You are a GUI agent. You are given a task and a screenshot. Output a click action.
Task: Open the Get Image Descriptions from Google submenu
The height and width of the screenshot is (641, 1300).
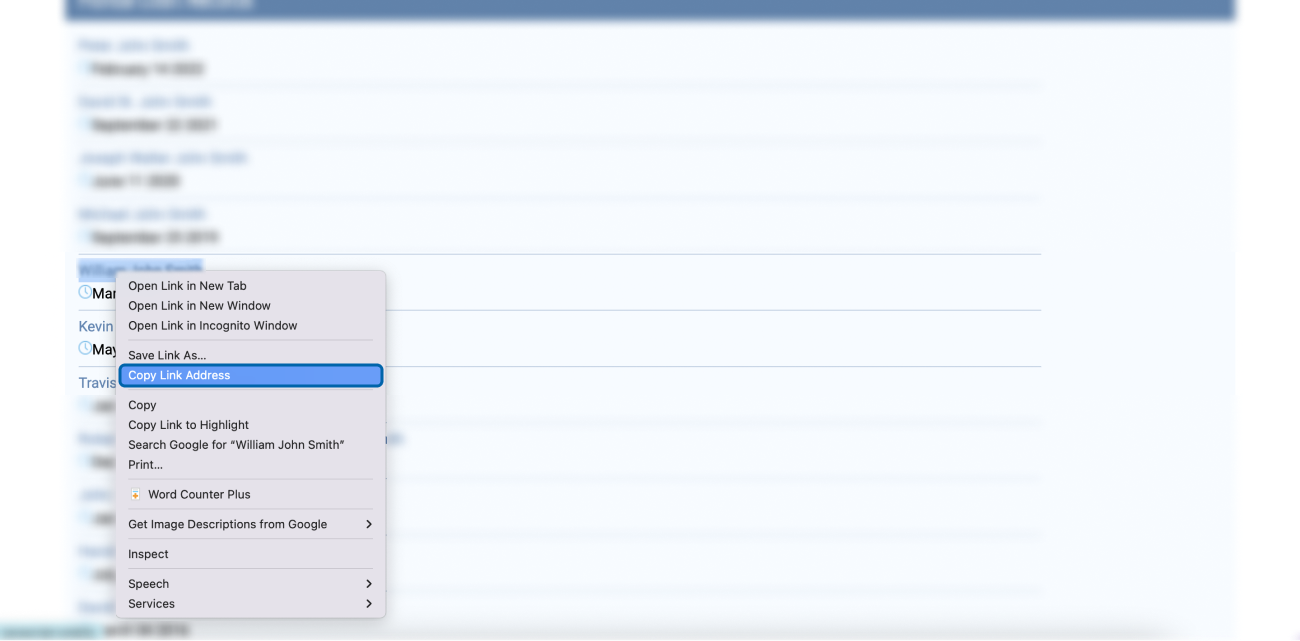pyautogui.click(x=250, y=524)
